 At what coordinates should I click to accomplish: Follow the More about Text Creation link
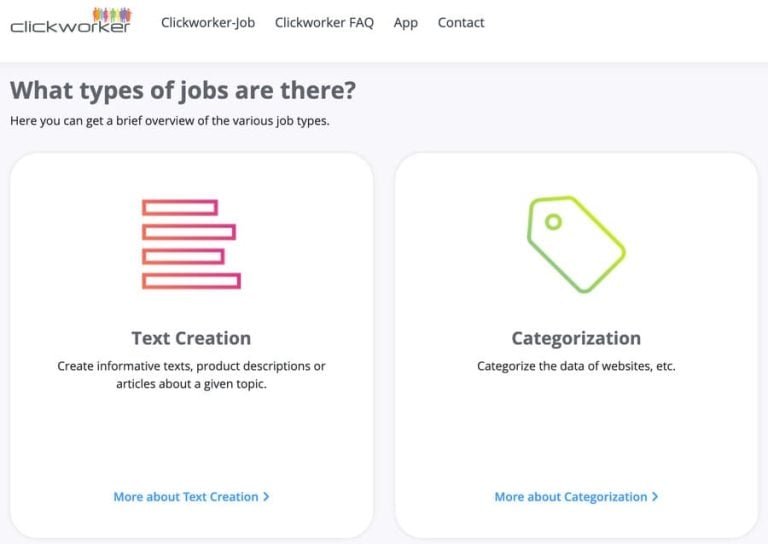click(x=186, y=497)
